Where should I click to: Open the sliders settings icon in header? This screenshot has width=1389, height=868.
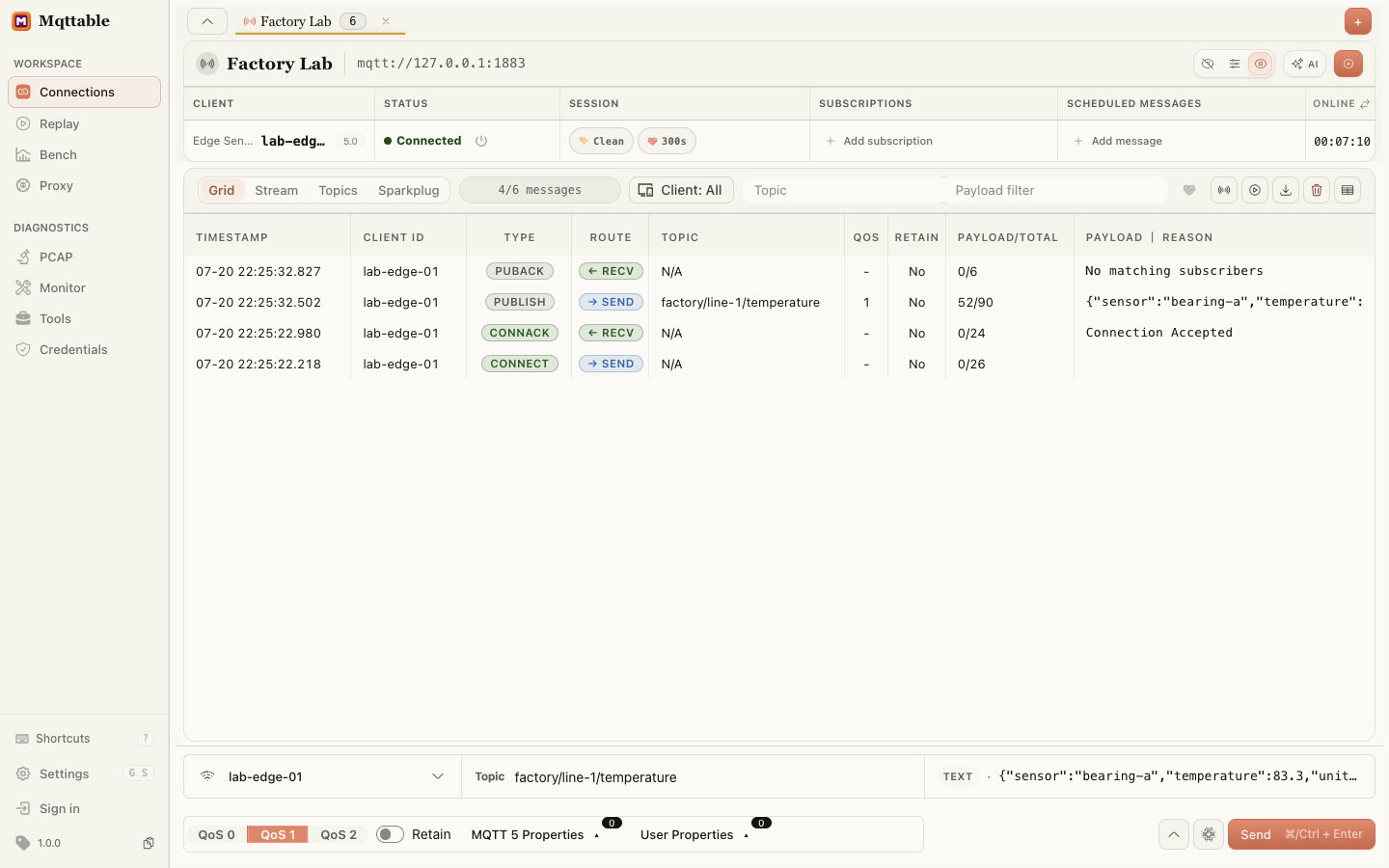pos(1235,64)
